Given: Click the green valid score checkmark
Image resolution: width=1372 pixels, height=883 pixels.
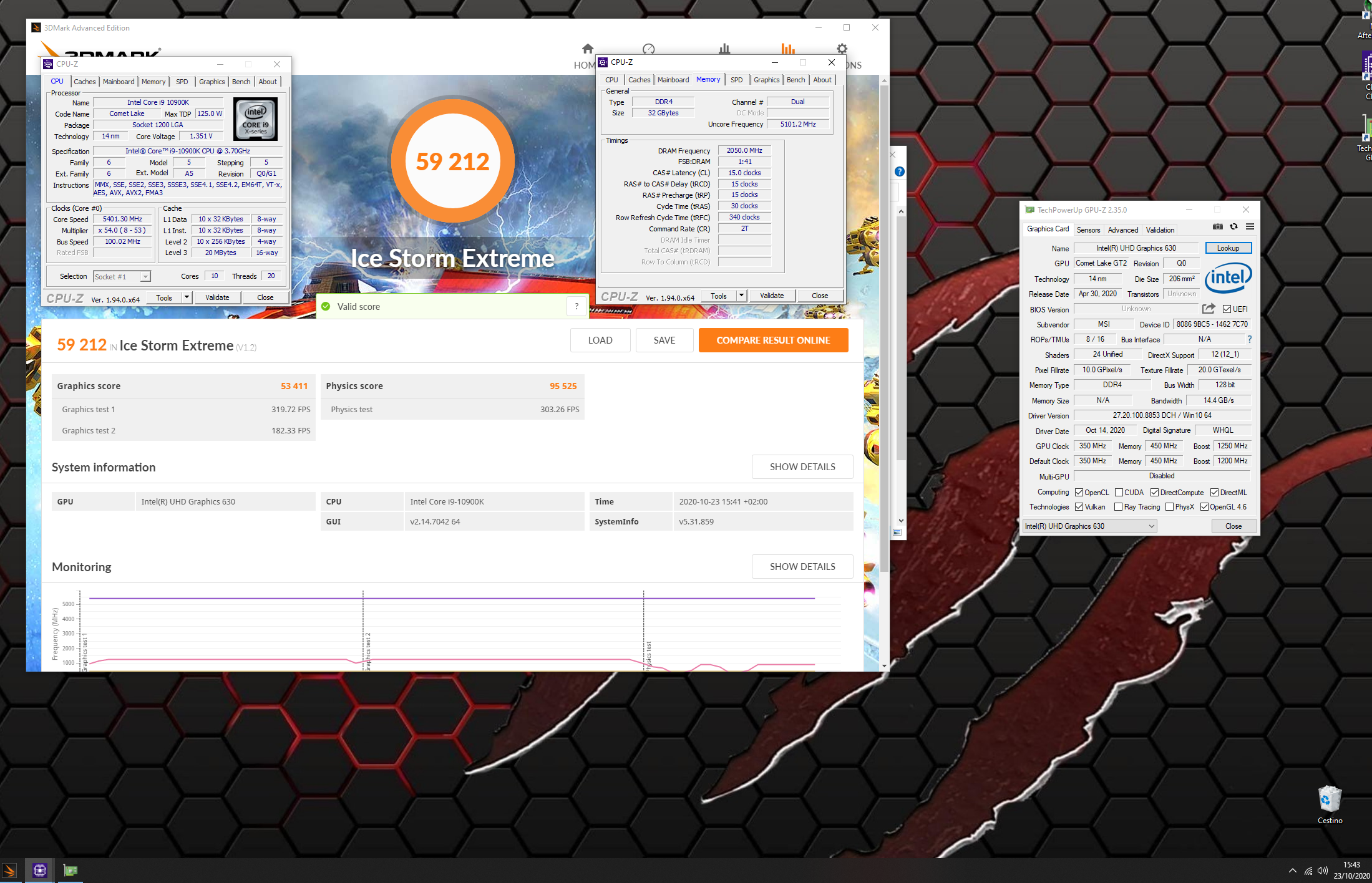Looking at the screenshot, I should tap(326, 306).
